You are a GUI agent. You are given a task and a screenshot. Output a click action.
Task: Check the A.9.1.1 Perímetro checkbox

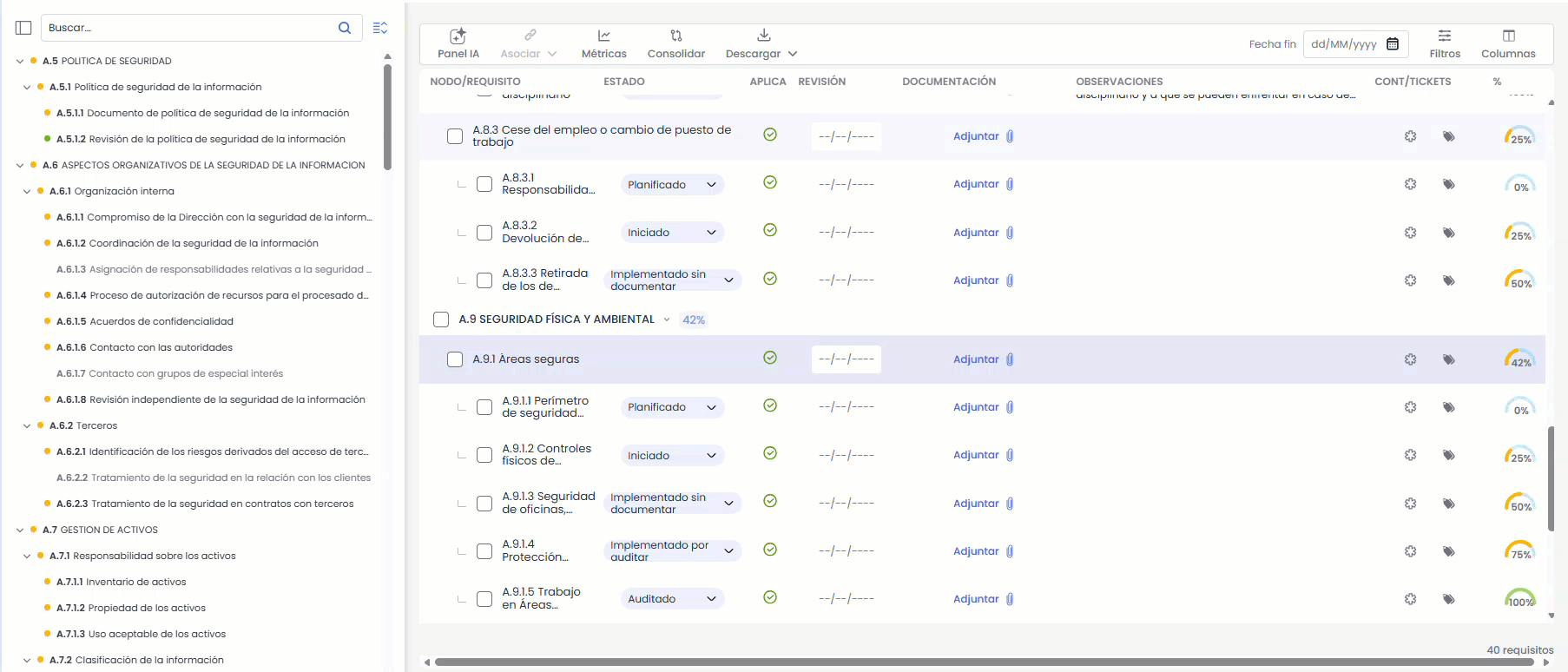(x=484, y=407)
